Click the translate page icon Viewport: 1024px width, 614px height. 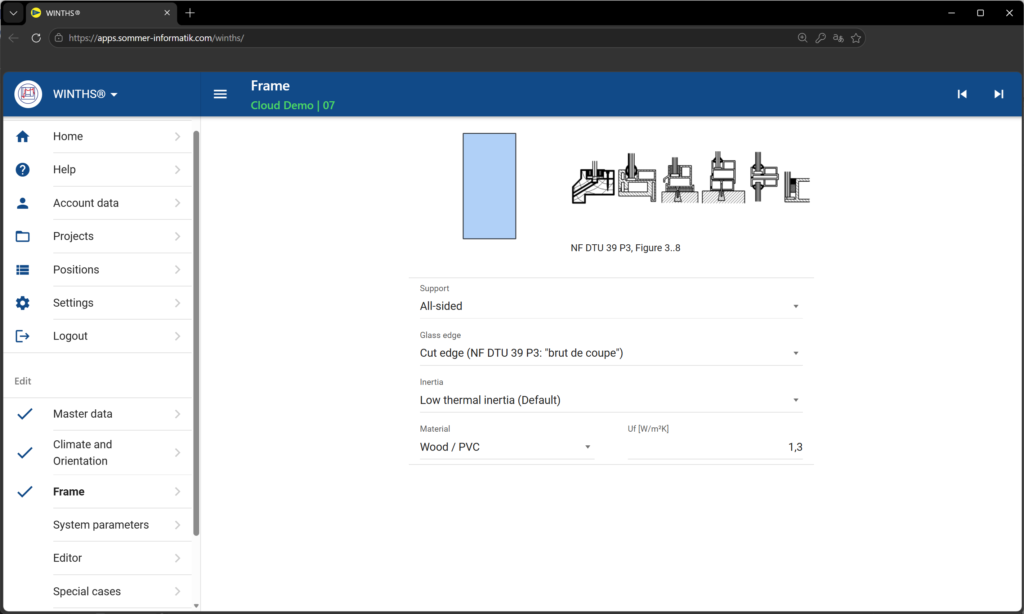pyautogui.click(x=839, y=38)
